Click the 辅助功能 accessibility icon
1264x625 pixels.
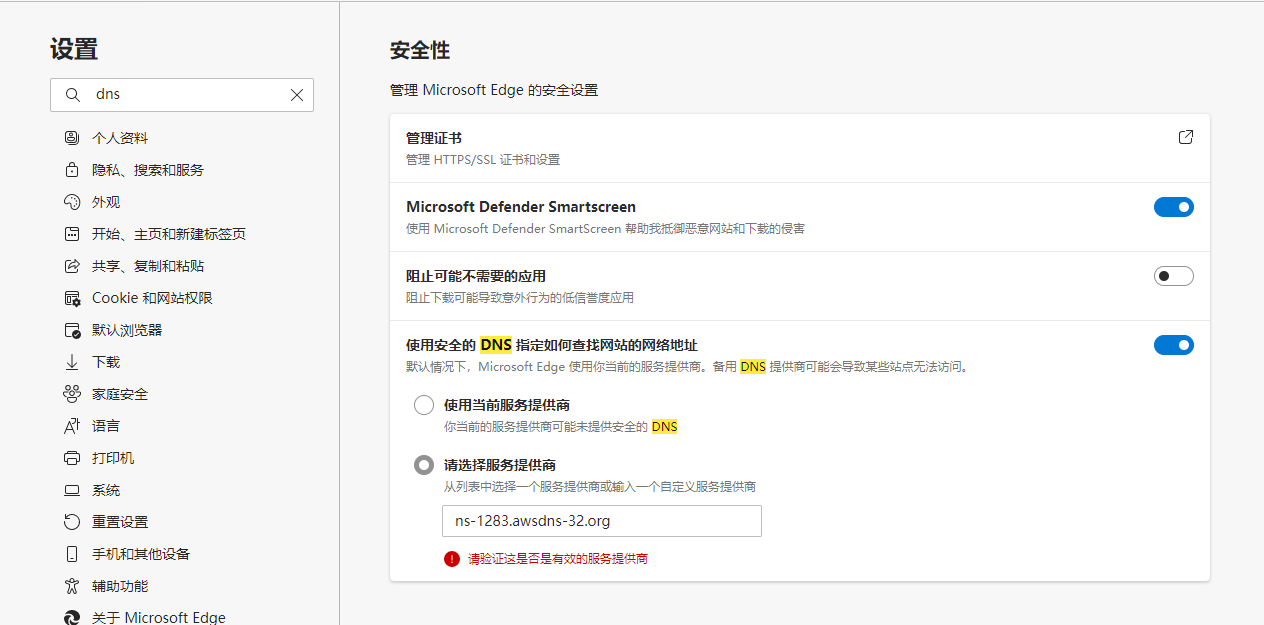point(72,586)
